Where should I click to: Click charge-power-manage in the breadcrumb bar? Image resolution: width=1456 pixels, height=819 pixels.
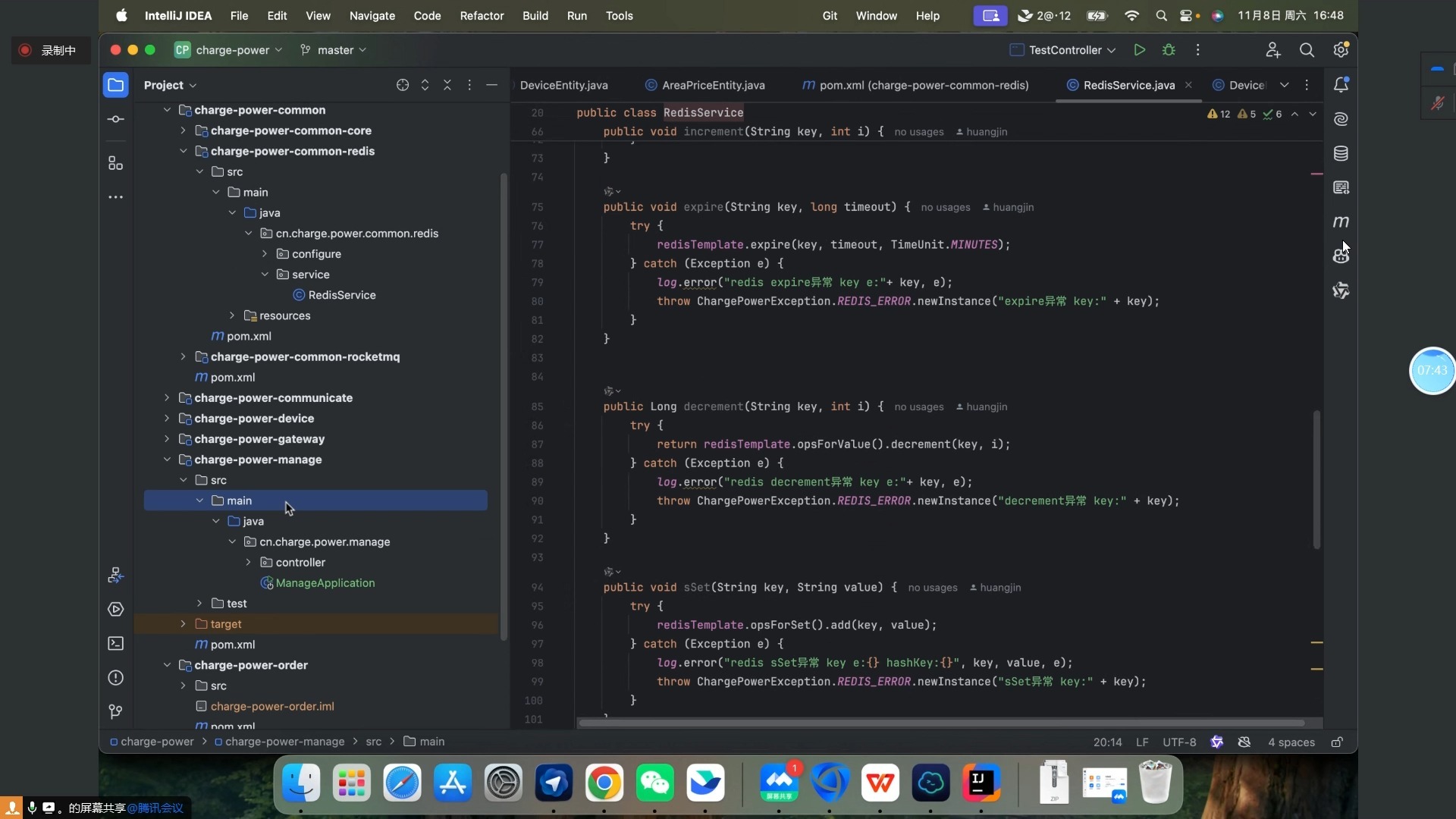(x=284, y=742)
